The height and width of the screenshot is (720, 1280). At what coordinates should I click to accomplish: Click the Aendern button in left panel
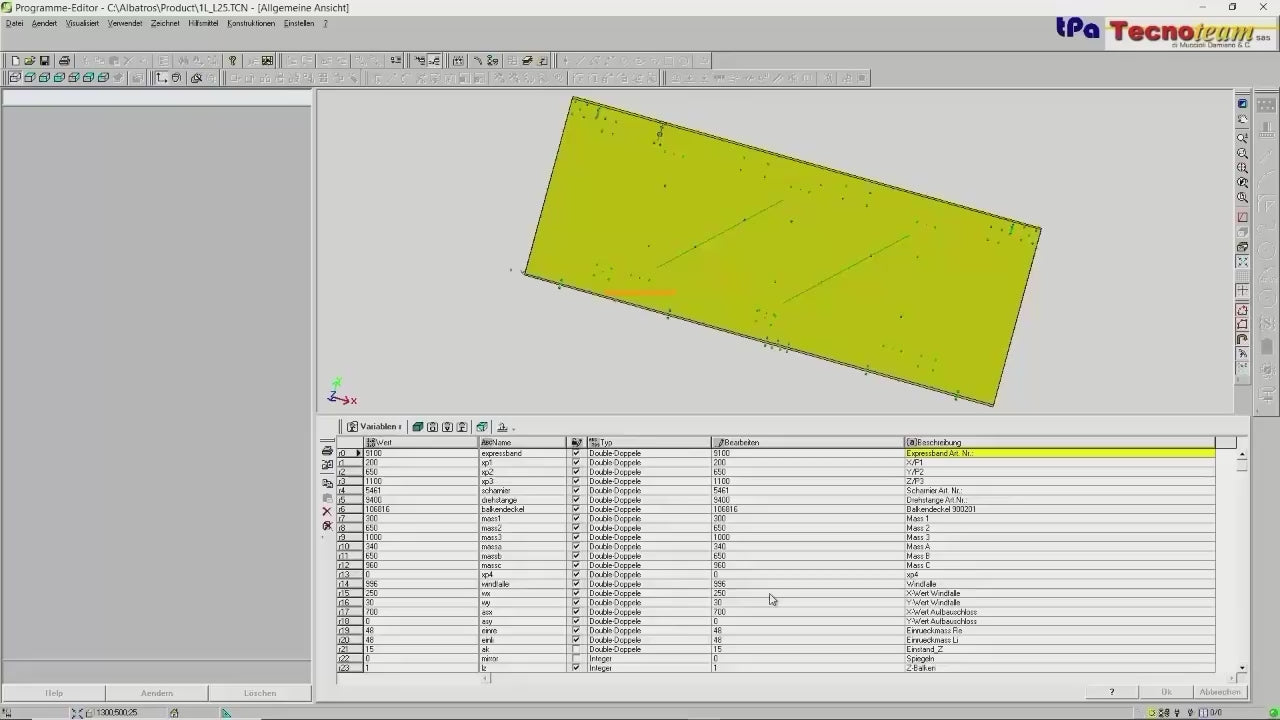click(156, 693)
